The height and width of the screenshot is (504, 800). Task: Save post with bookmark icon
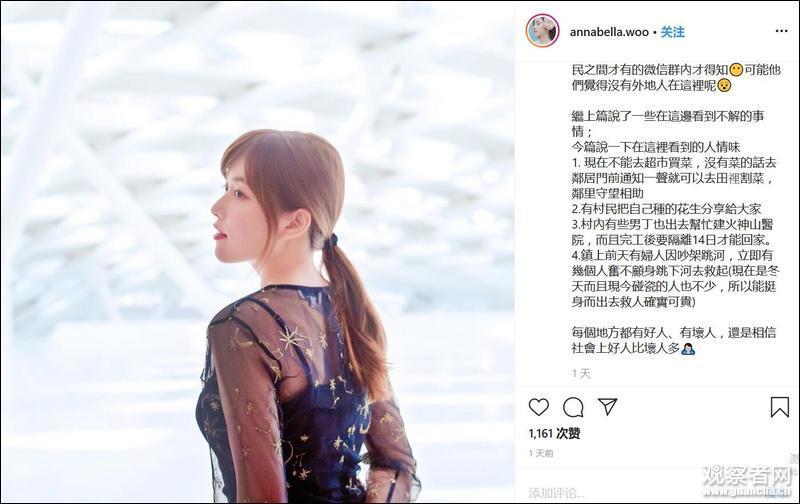(x=780, y=407)
